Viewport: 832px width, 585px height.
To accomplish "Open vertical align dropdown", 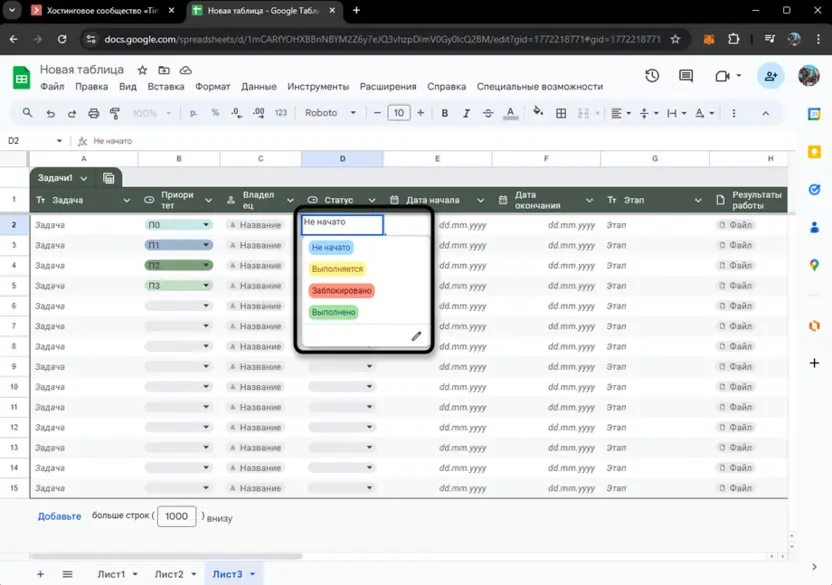I will click(x=648, y=113).
